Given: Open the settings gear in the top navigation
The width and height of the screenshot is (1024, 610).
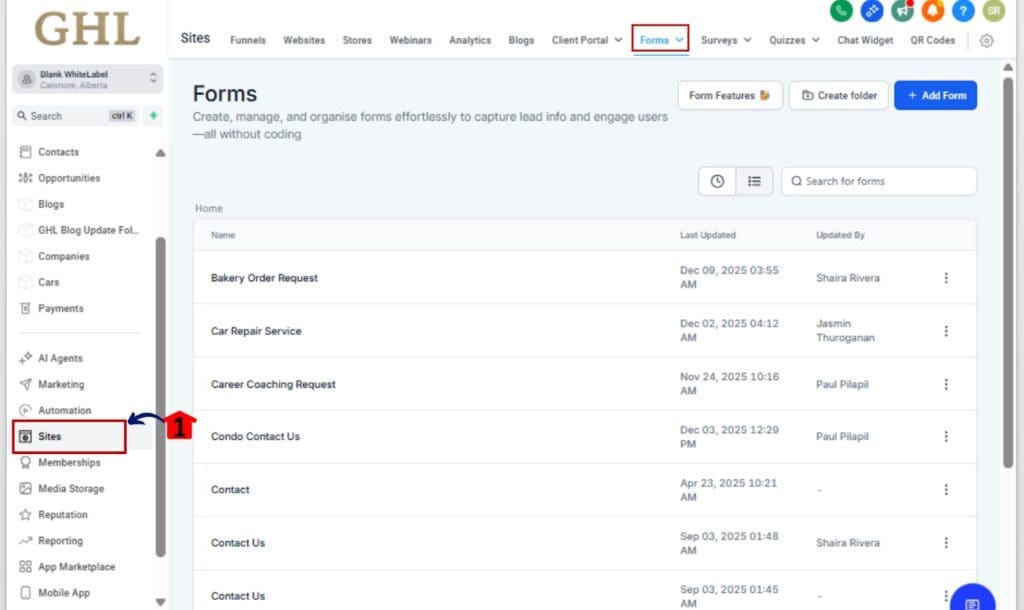Looking at the screenshot, I should (987, 40).
